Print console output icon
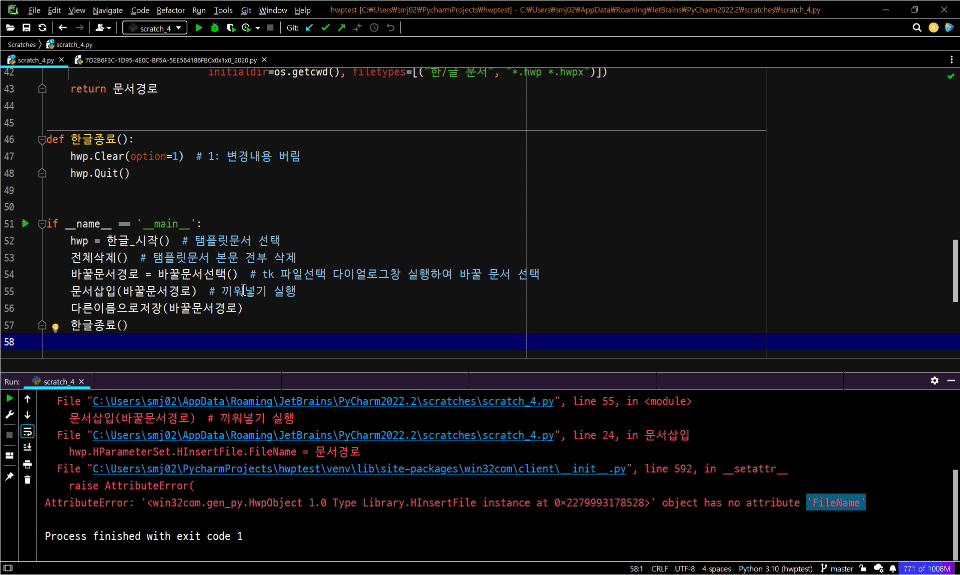 point(28,464)
